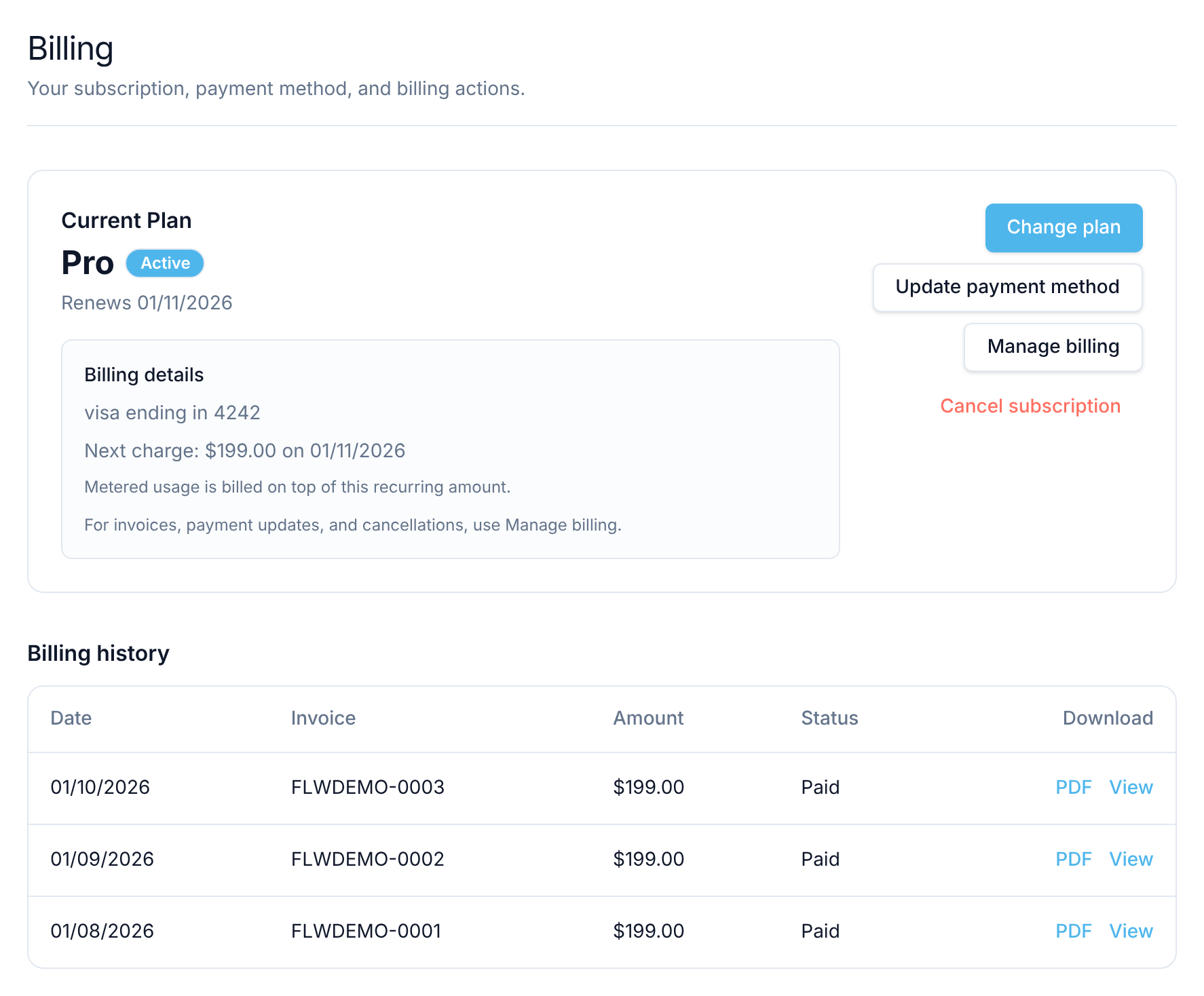Click the date 01/09/2026
Screen dimensions: 1204x996
point(102,859)
